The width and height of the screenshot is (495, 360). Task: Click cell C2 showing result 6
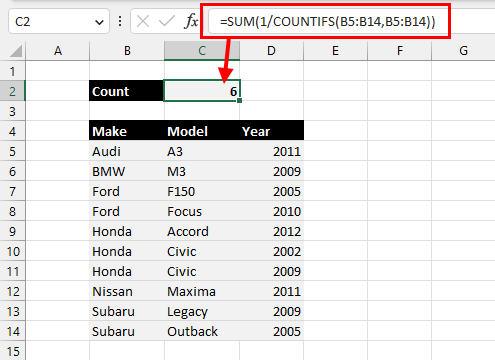(202, 91)
